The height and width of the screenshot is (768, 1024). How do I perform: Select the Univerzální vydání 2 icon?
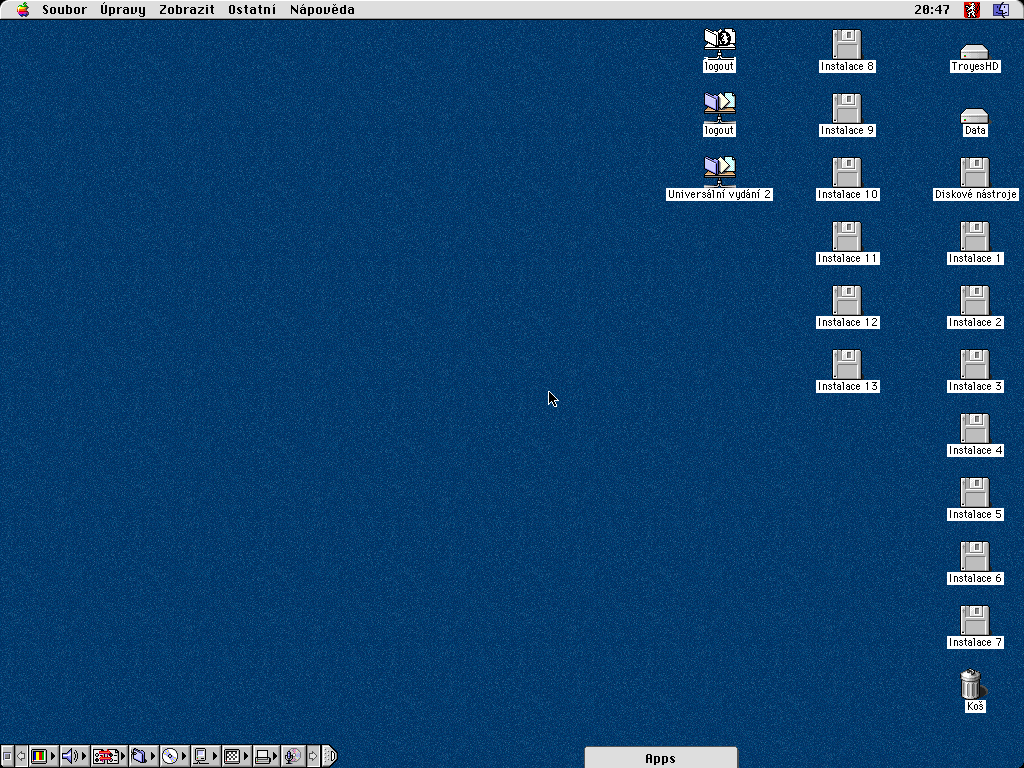(719, 173)
